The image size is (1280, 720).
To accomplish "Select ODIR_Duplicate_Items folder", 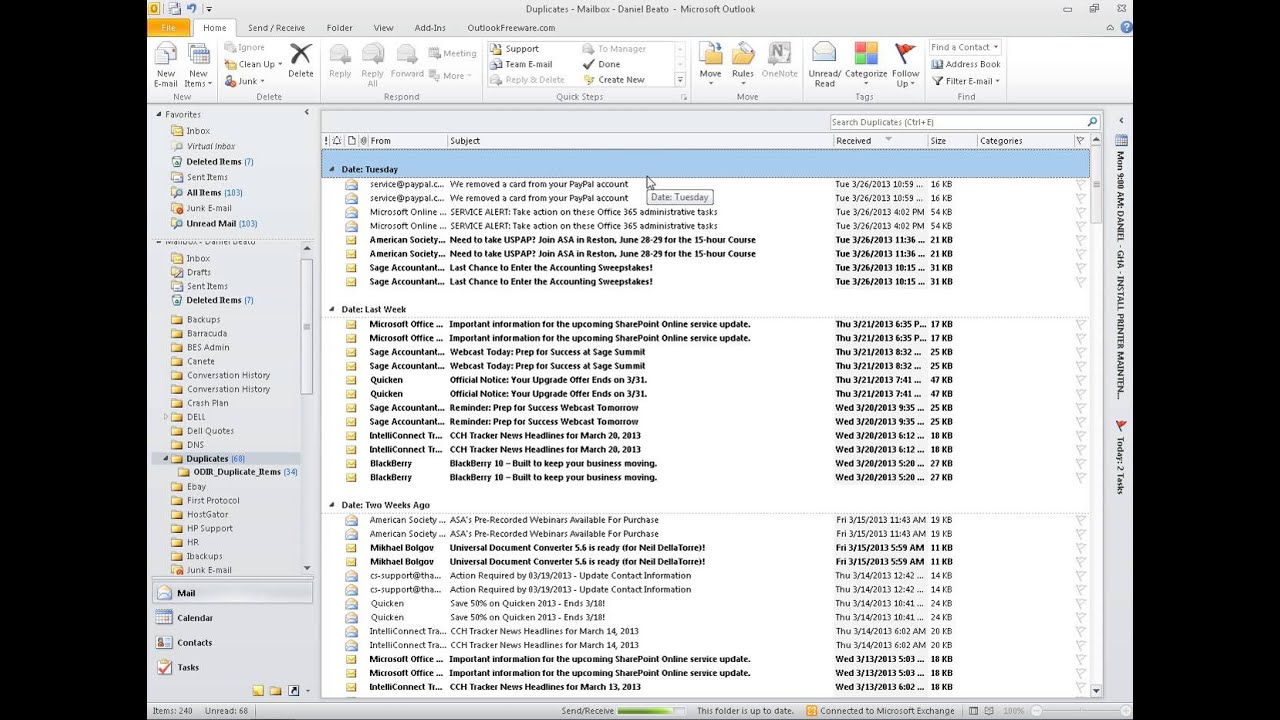I will pyautogui.click(x=236, y=472).
